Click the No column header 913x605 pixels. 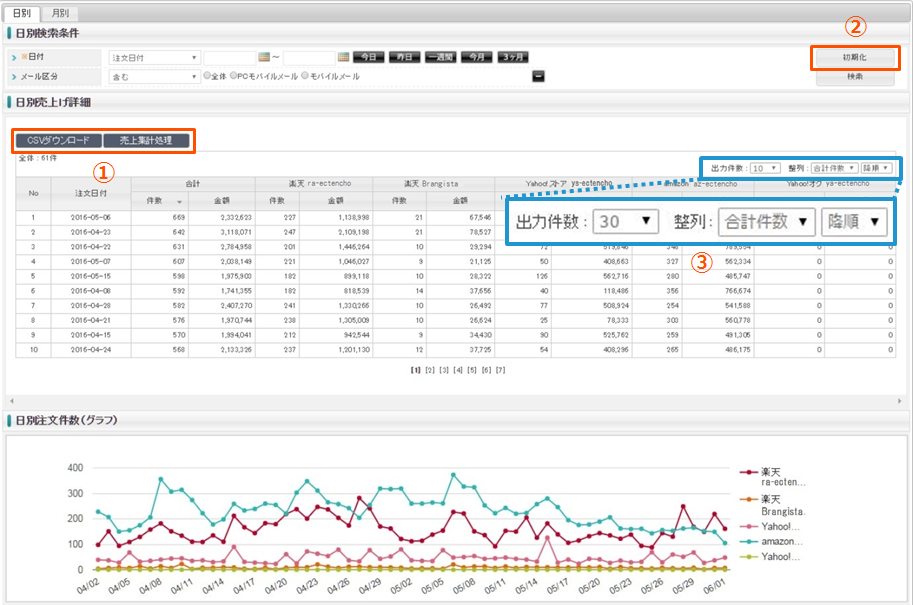coord(33,193)
